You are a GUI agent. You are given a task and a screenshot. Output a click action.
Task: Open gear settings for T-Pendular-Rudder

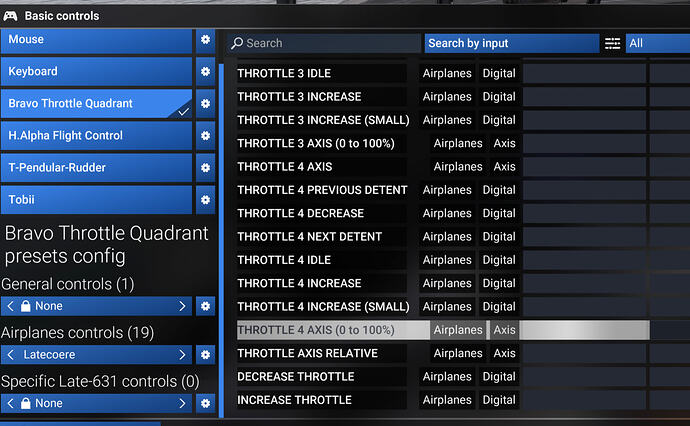tap(205, 168)
